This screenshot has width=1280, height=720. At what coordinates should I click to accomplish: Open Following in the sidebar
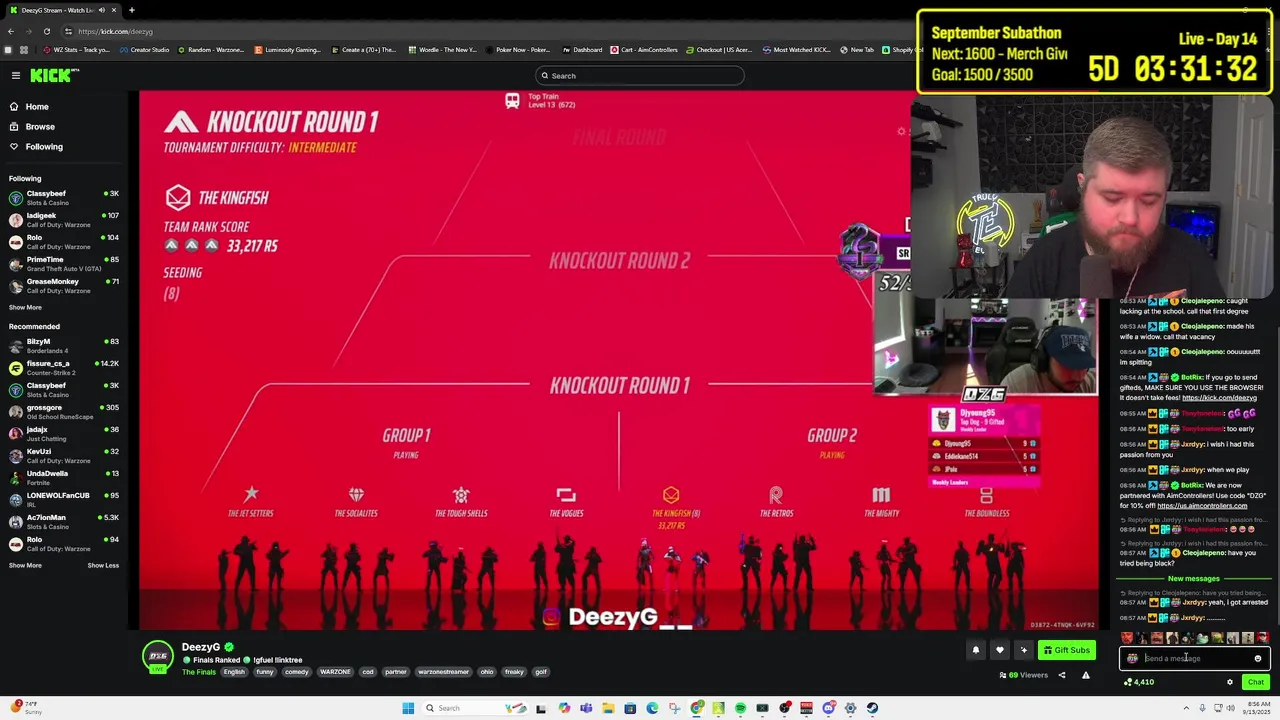[x=44, y=146]
